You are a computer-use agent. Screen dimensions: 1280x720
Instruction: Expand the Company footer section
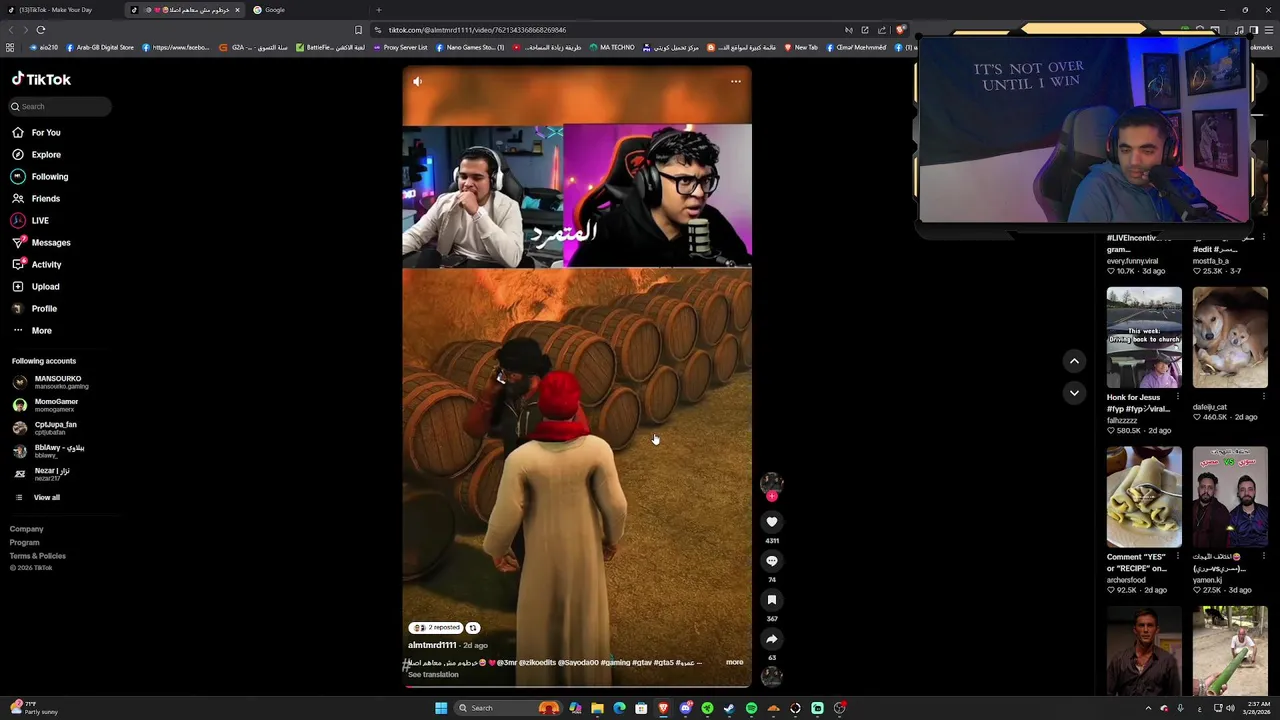click(27, 529)
